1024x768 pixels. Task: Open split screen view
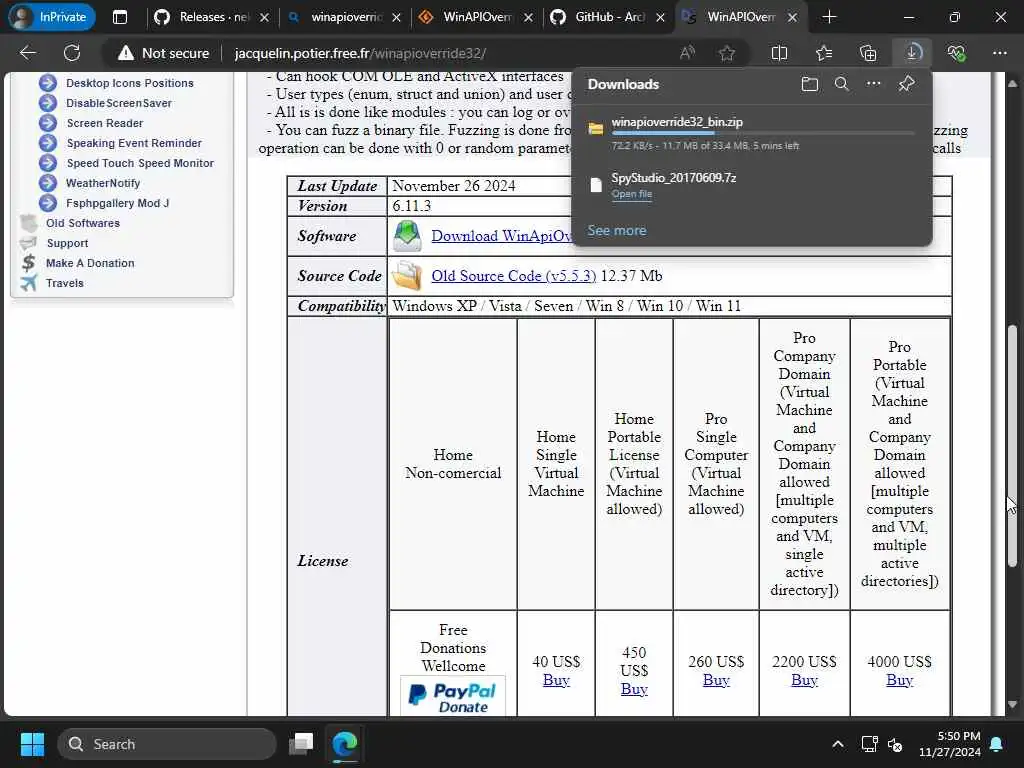click(x=779, y=54)
